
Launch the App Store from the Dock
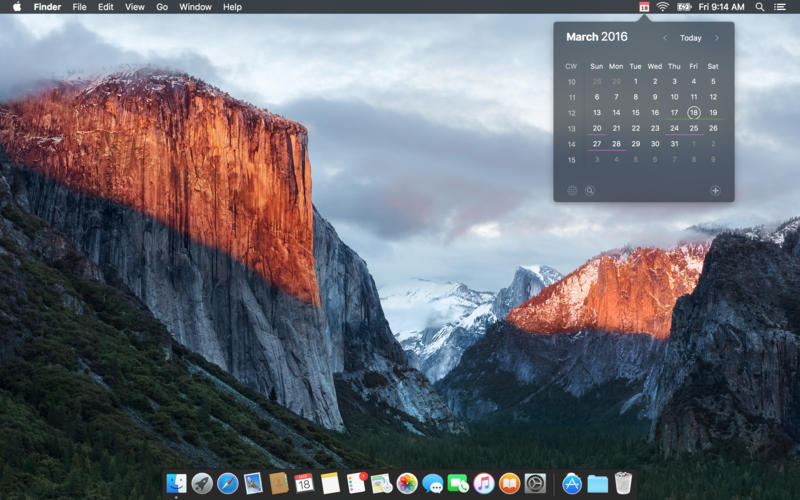572,483
